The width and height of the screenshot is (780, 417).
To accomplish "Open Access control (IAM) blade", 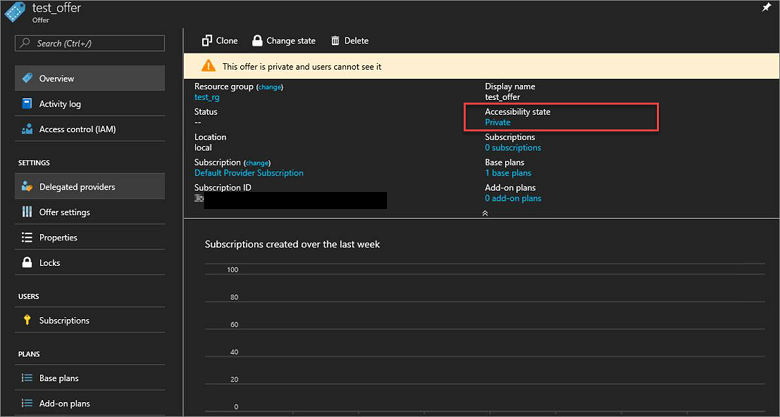I will 78,130.
